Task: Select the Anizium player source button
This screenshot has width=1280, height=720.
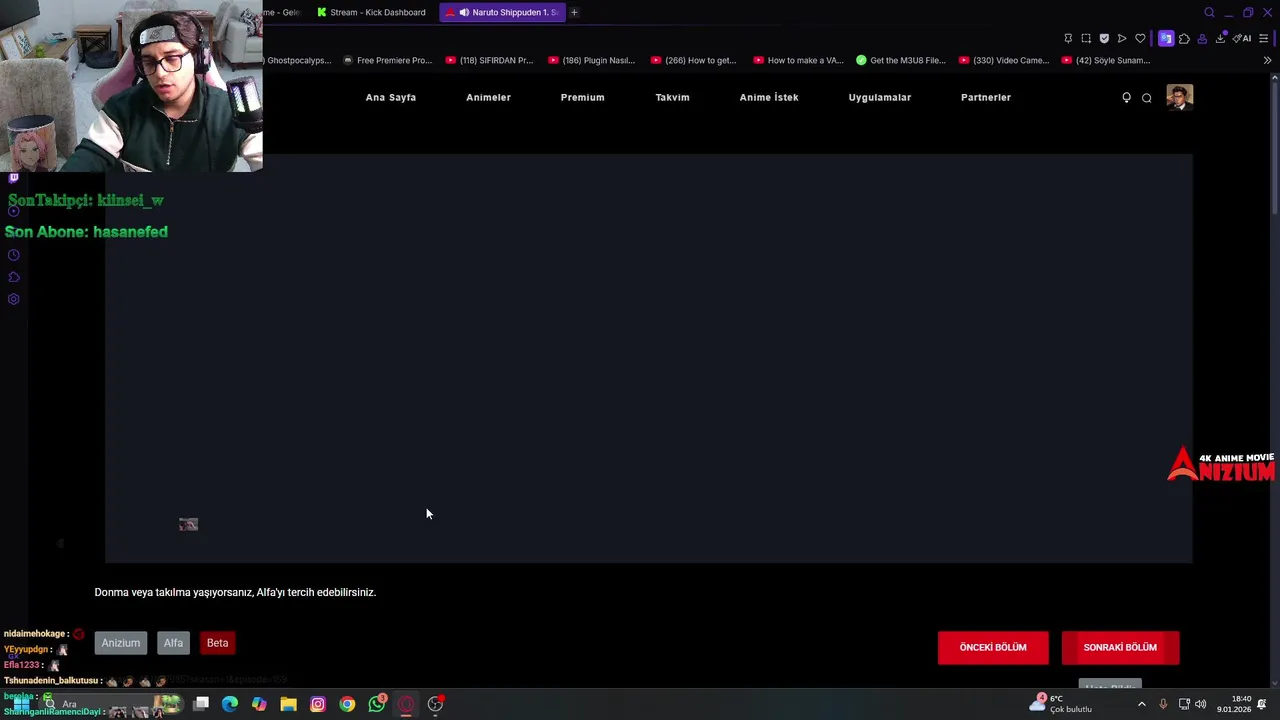Action: [121, 643]
